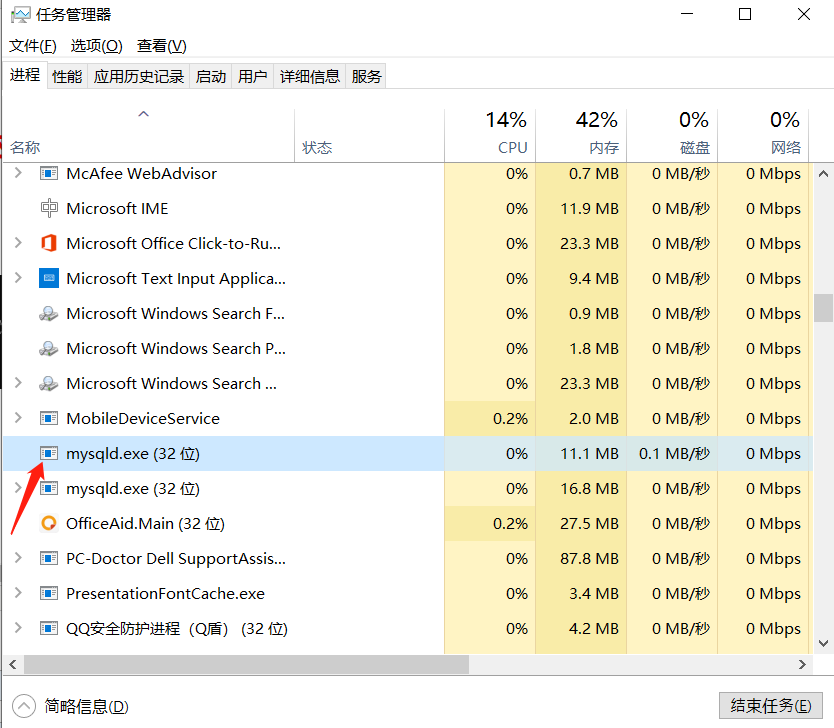Viewport: 834px width, 728px height.
Task: Click the mysqld.exe process icon
Action: pos(49,453)
